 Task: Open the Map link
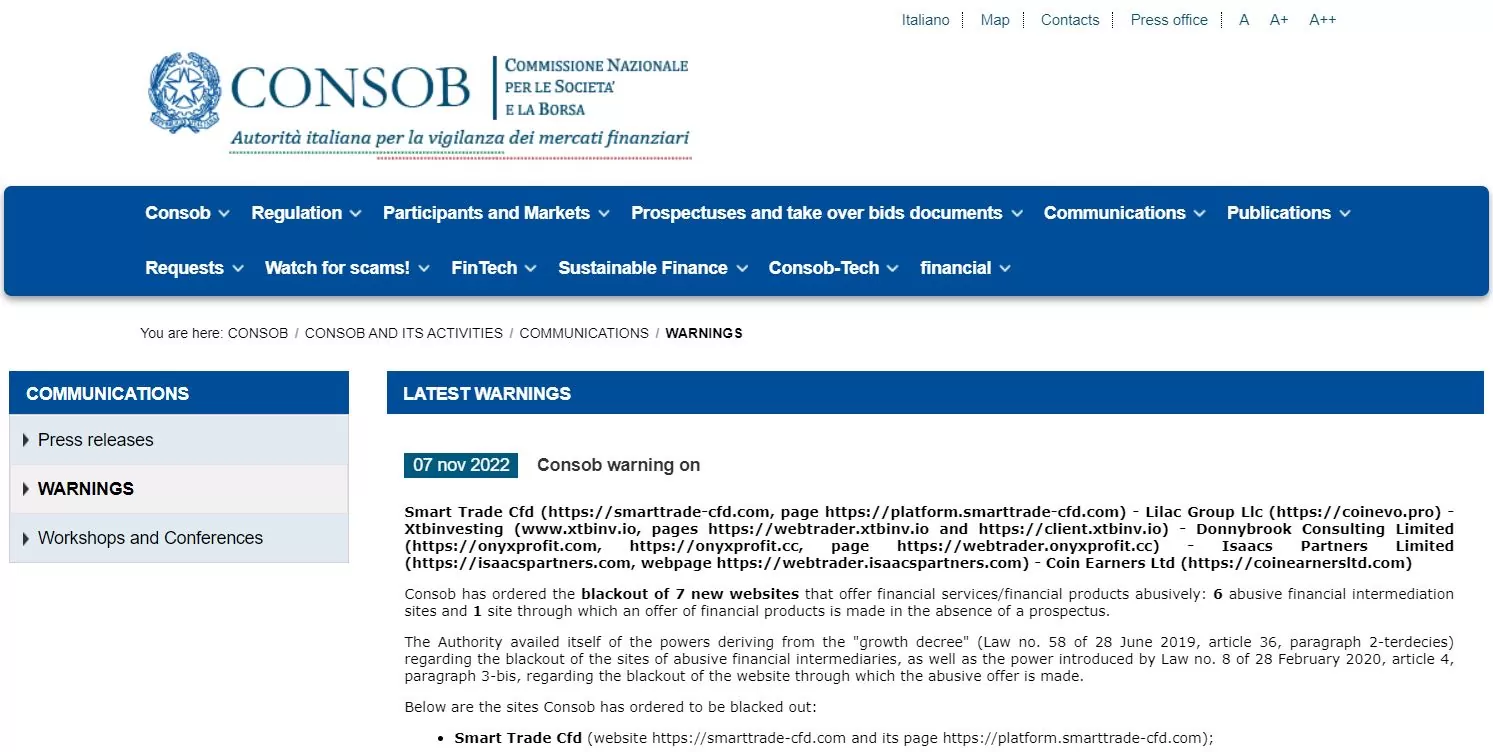(995, 20)
